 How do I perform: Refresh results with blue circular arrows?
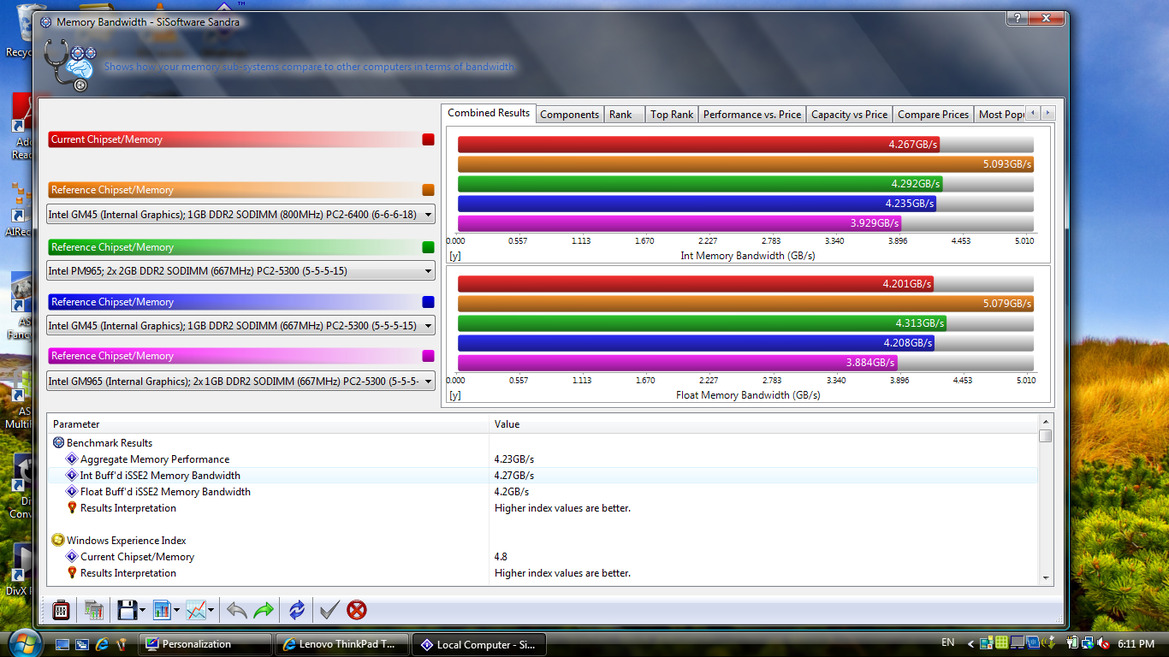tap(297, 610)
